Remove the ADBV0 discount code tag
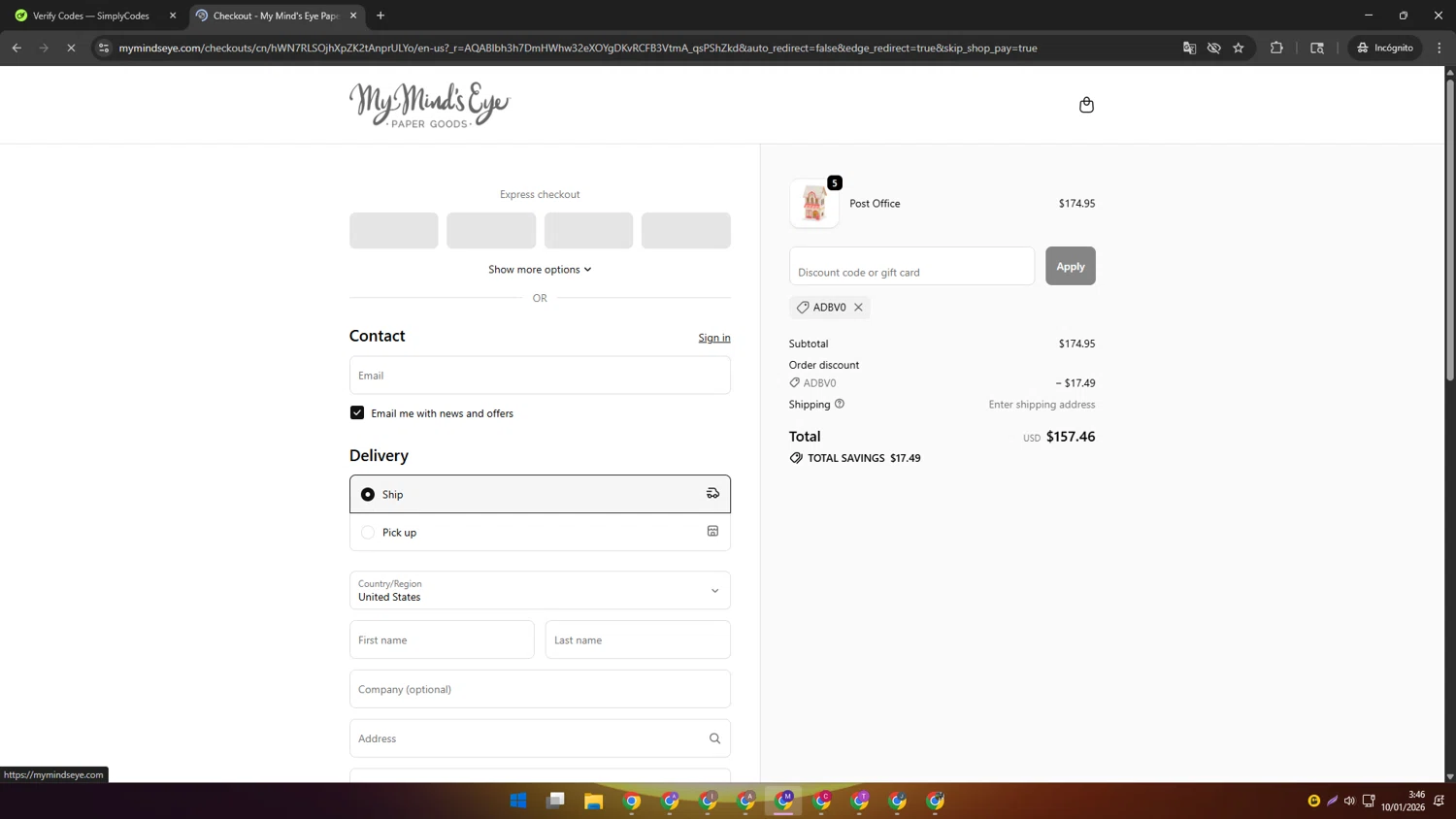 click(858, 308)
